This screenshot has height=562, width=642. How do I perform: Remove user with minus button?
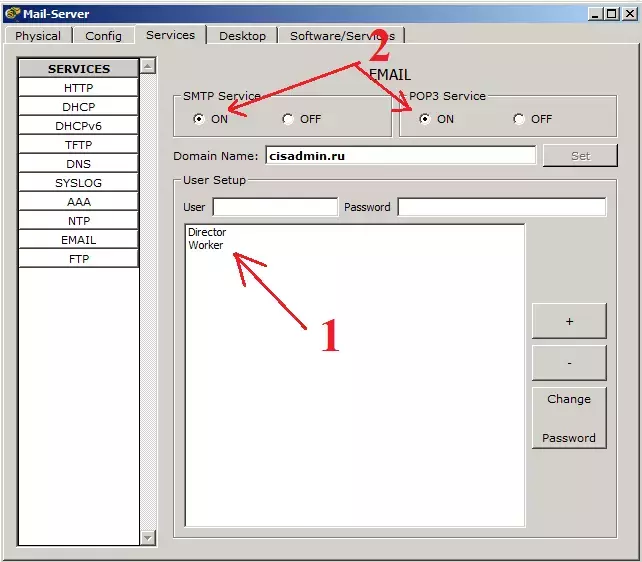coord(569,363)
